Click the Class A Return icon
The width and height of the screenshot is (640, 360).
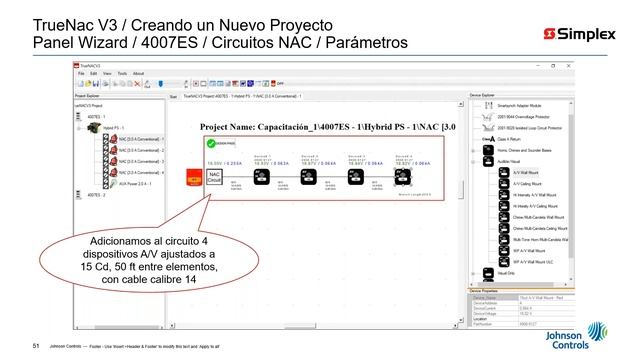[488, 139]
